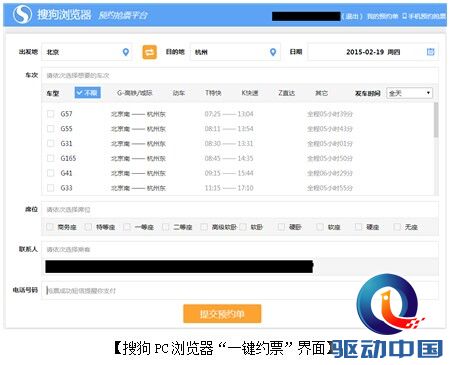Screen dimensions: 450x365
Task: Swap departure and destination with orange button
Action: point(150,52)
